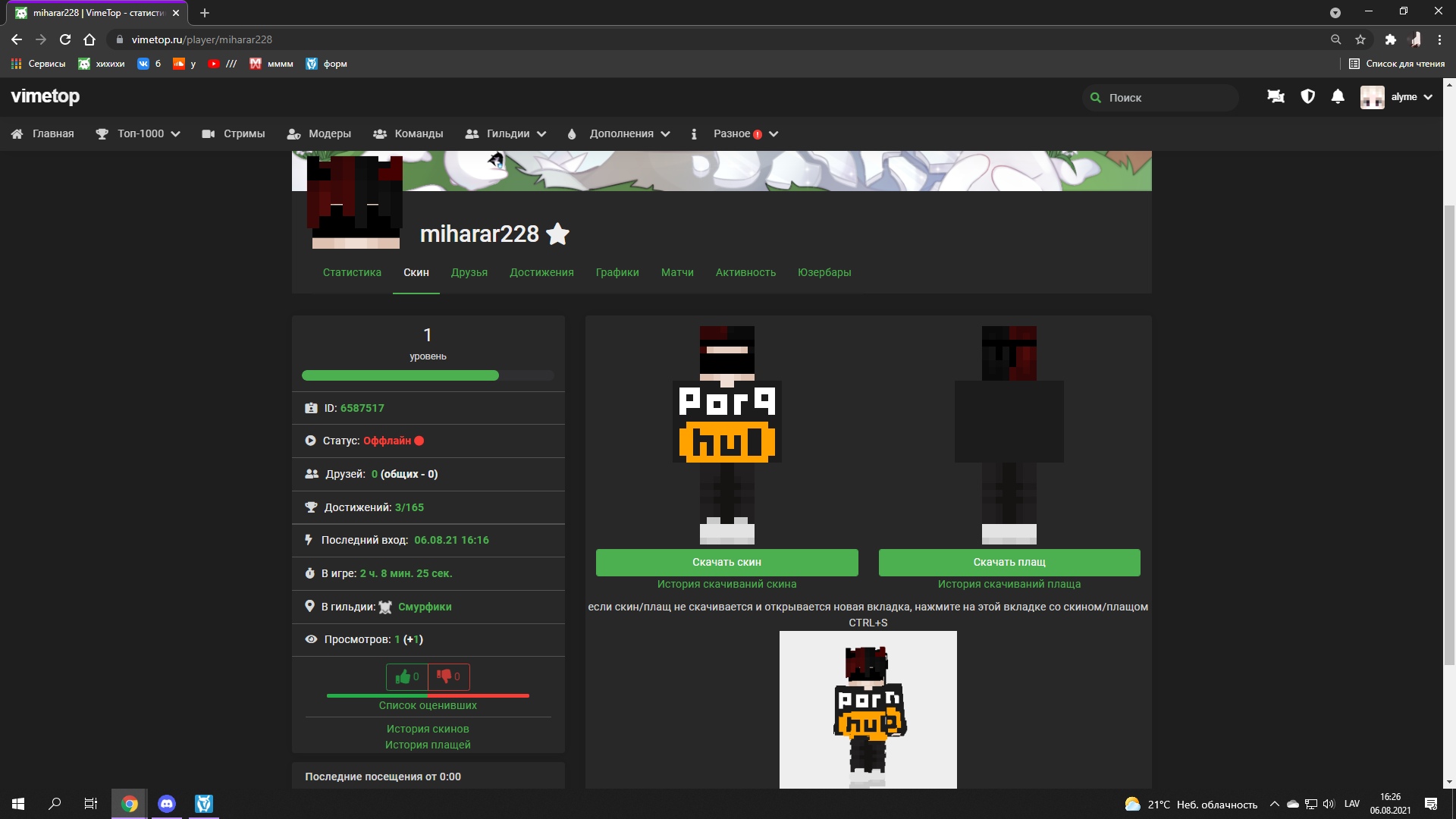Like the player with thumbs up
The image size is (1456, 819).
[407, 676]
